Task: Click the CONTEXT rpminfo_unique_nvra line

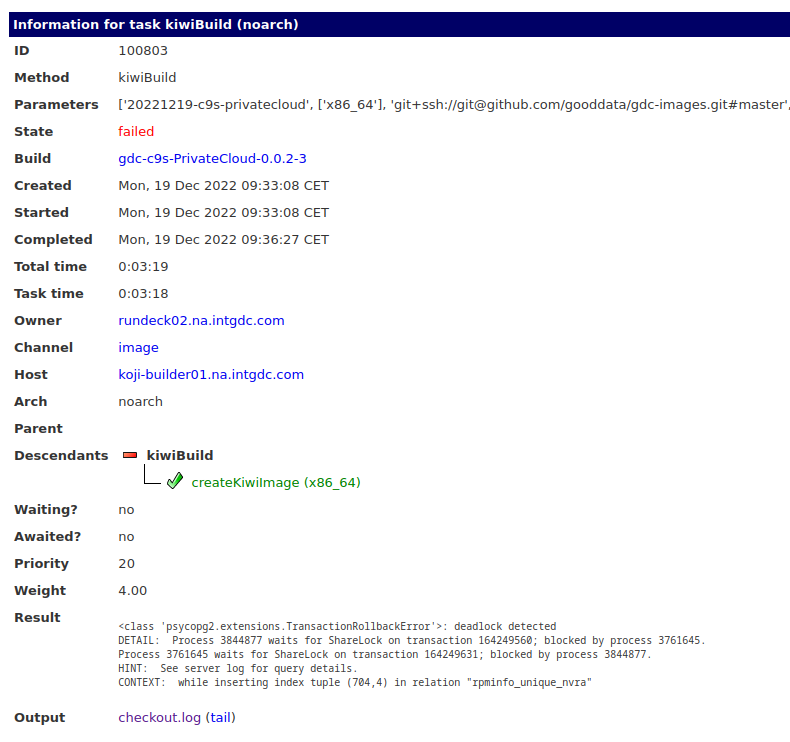Action: (x=355, y=683)
